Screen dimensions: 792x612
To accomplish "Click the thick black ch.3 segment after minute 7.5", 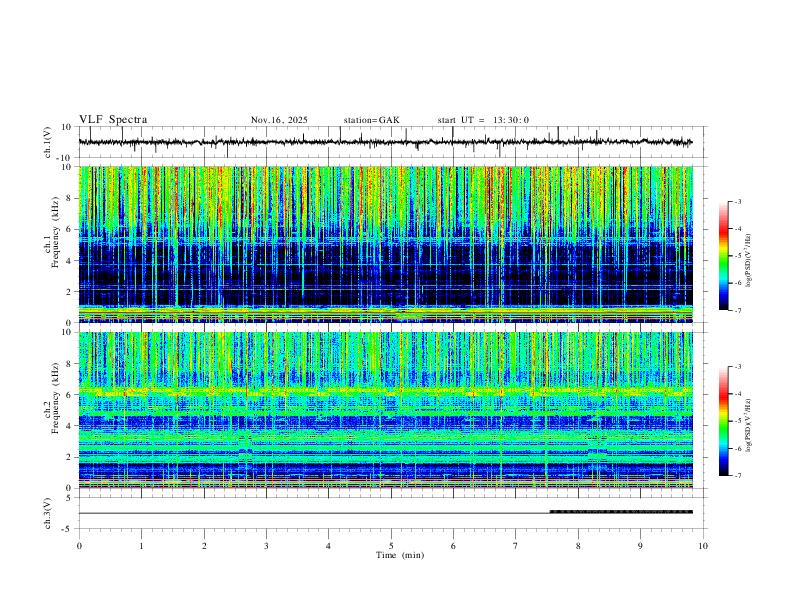I will [x=621, y=512].
